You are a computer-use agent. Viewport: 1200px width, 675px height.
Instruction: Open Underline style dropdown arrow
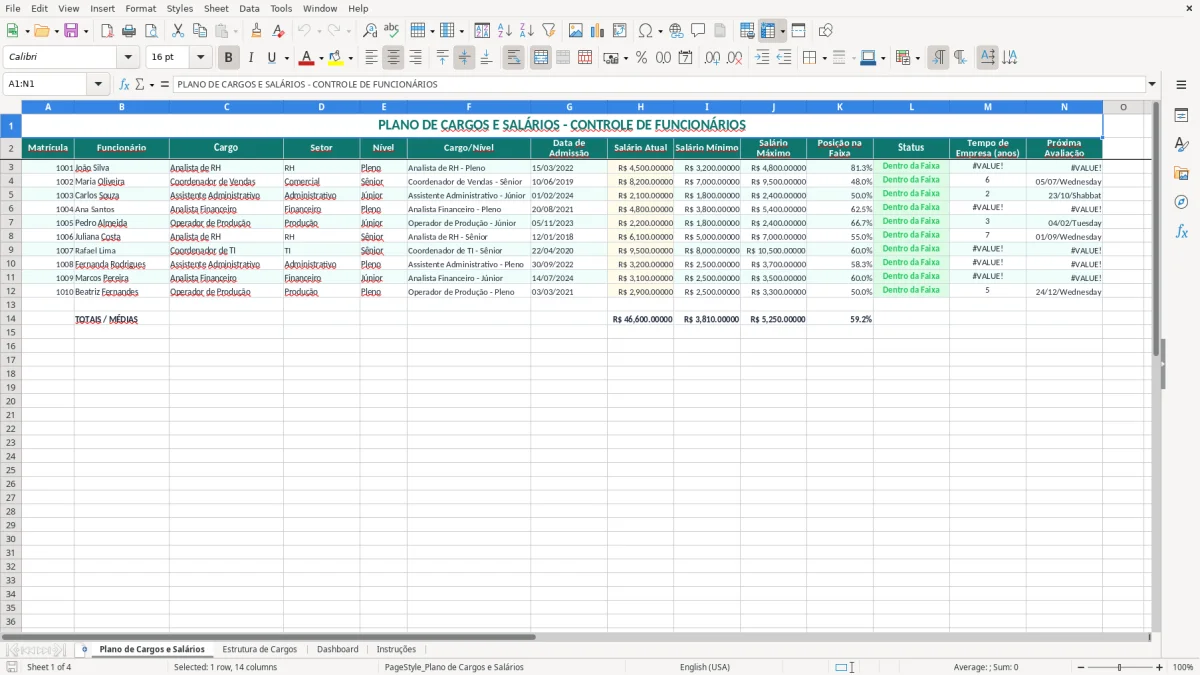(x=286, y=58)
